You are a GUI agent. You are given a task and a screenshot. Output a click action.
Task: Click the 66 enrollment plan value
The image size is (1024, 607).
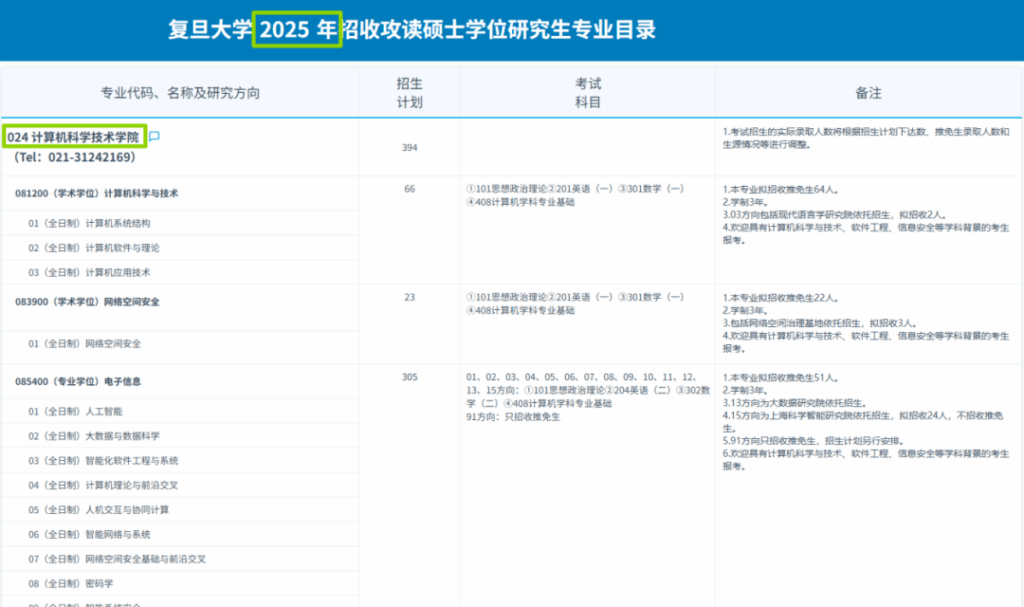pyautogui.click(x=409, y=189)
